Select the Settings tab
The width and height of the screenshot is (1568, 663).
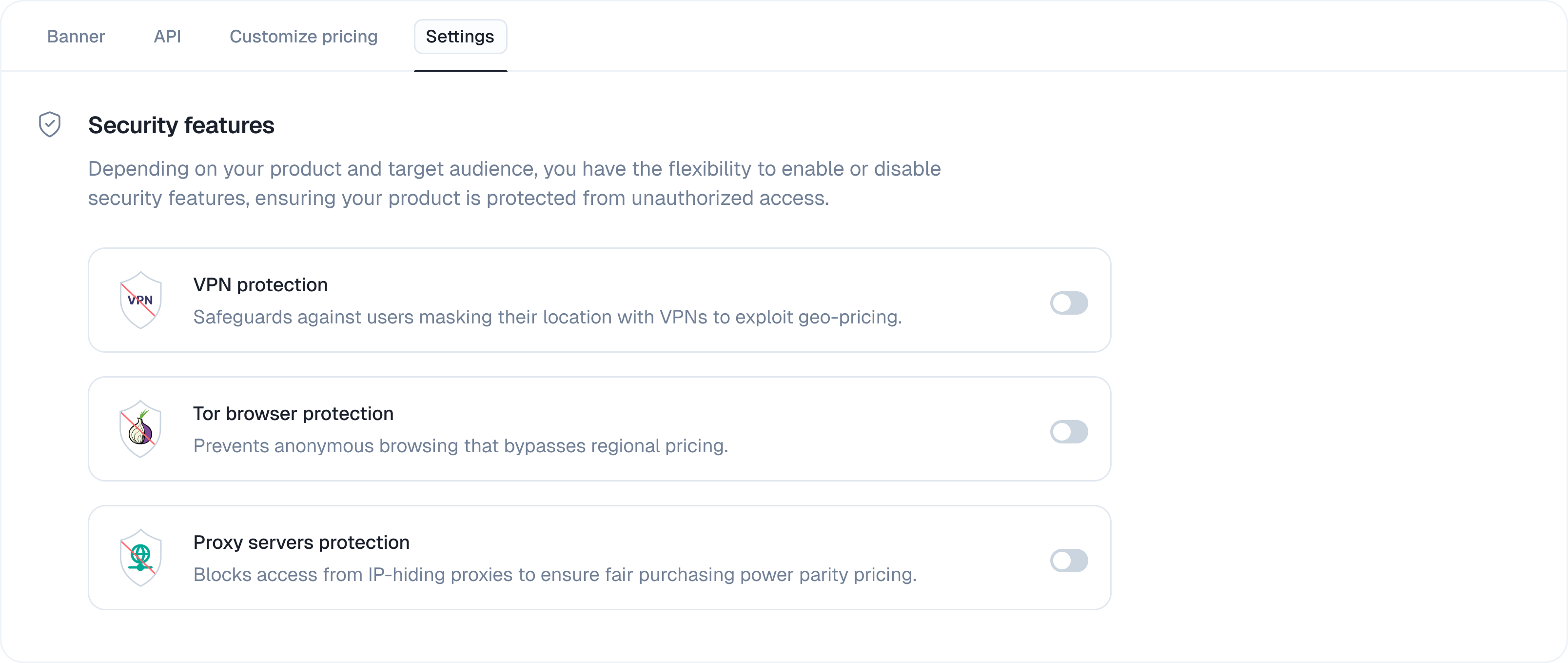point(460,37)
